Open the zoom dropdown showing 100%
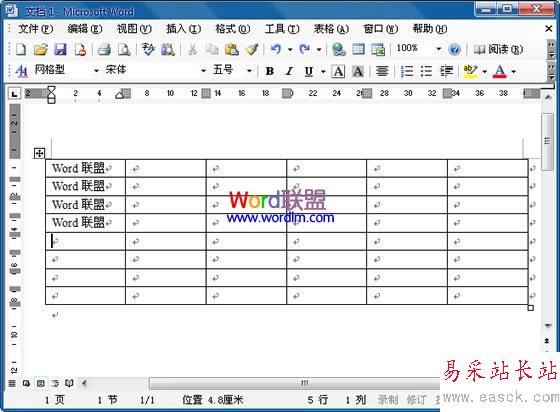The image size is (560, 412). (439, 49)
